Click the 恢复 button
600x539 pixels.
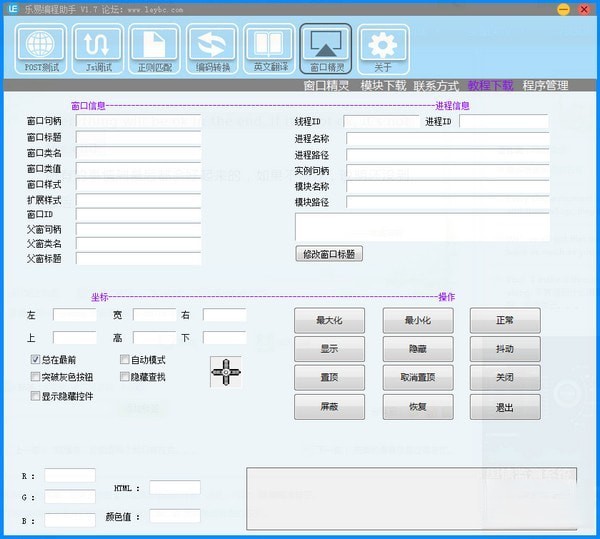pos(418,407)
